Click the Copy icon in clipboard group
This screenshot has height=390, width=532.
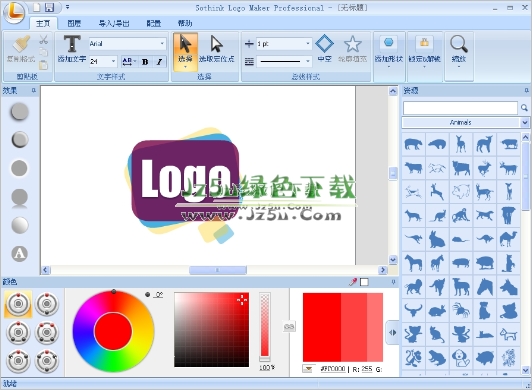(x=43, y=52)
